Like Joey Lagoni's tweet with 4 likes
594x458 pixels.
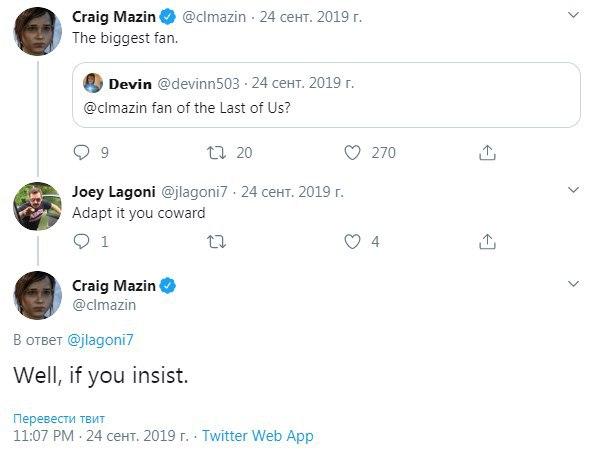[x=352, y=241]
